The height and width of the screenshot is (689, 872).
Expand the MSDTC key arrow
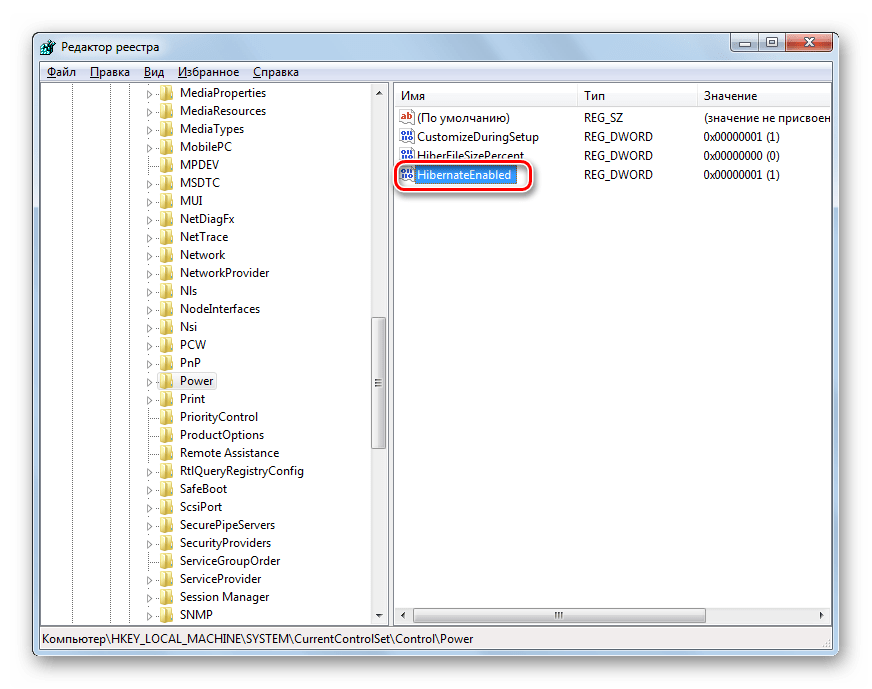coord(149,184)
